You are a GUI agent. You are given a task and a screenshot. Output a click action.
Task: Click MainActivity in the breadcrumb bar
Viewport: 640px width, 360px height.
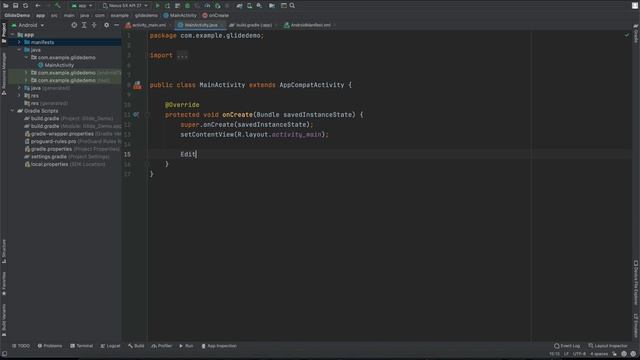coord(180,16)
